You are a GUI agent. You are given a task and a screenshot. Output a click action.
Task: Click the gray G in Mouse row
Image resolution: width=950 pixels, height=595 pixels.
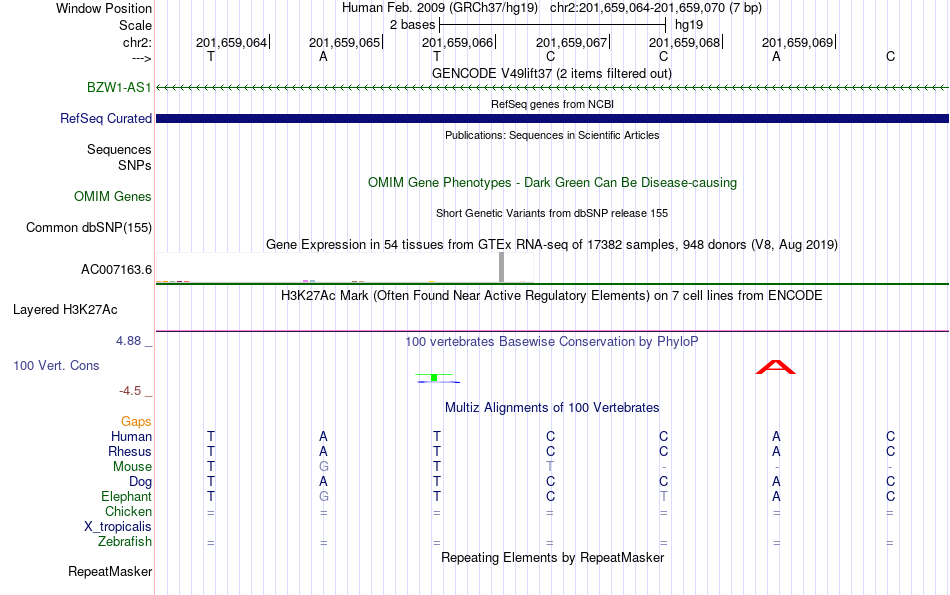(324, 467)
